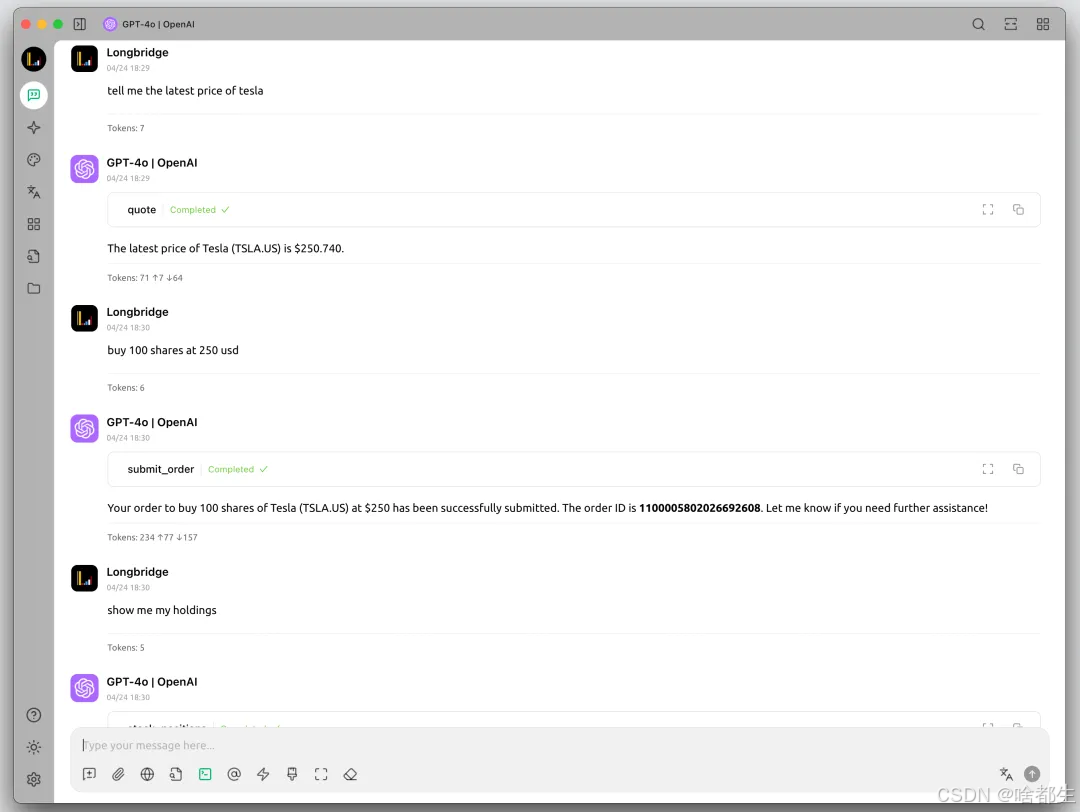Clear context with eraser icon

tap(350, 774)
